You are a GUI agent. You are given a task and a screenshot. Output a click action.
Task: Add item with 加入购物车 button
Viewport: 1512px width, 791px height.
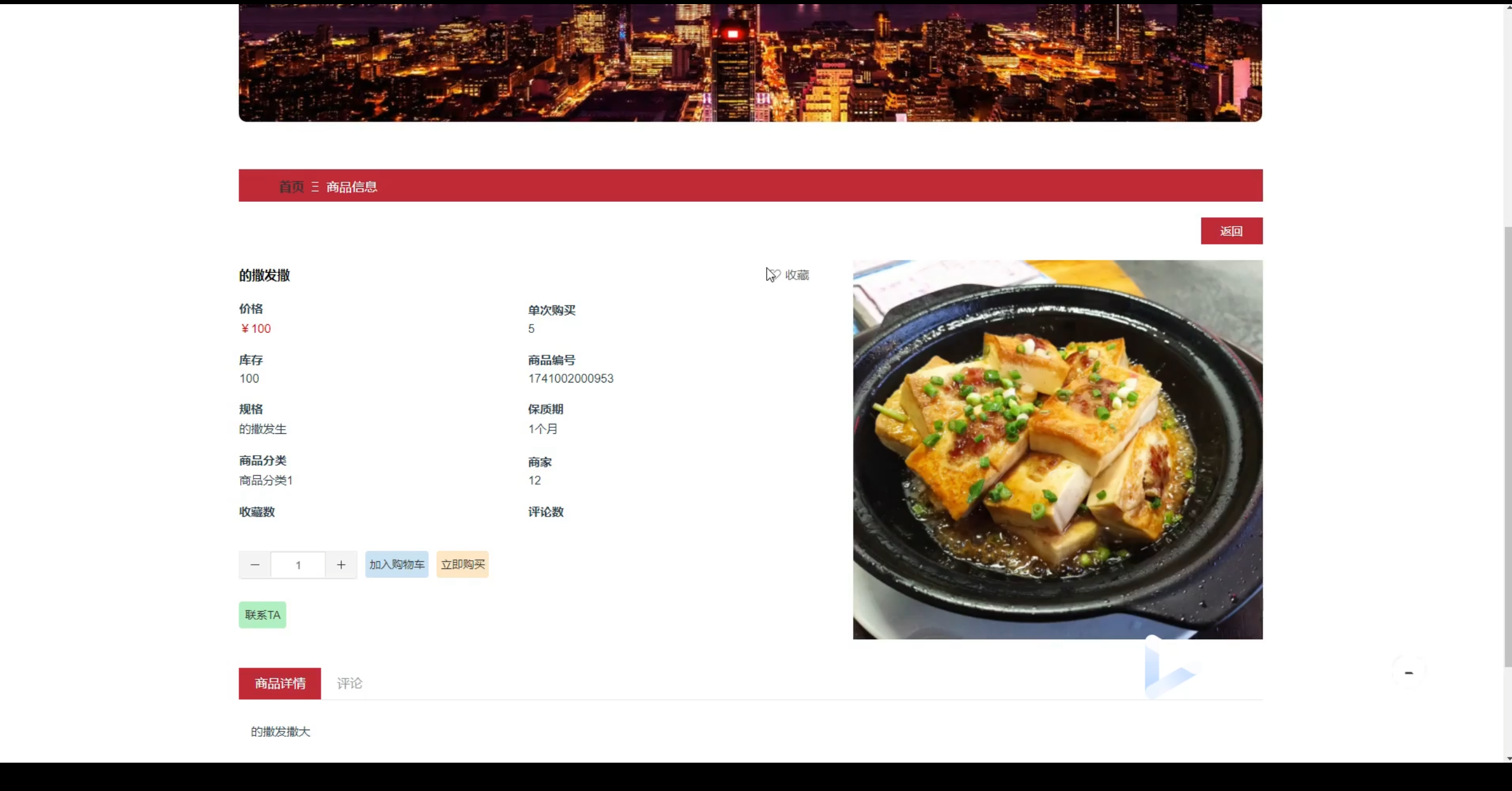pyautogui.click(x=397, y=564)
